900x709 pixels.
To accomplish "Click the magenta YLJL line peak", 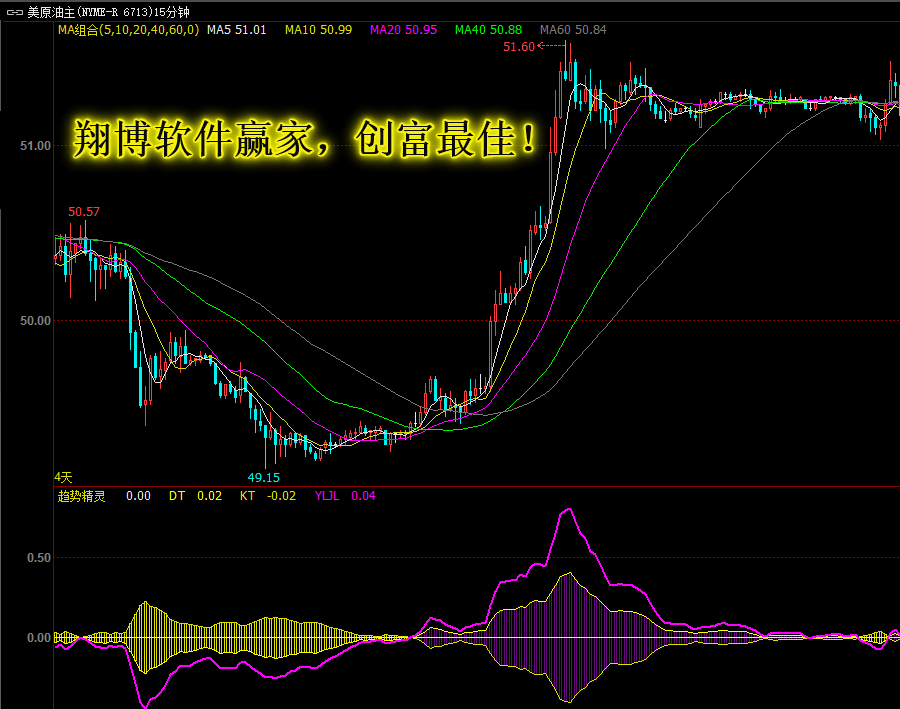I will [568, 509].
